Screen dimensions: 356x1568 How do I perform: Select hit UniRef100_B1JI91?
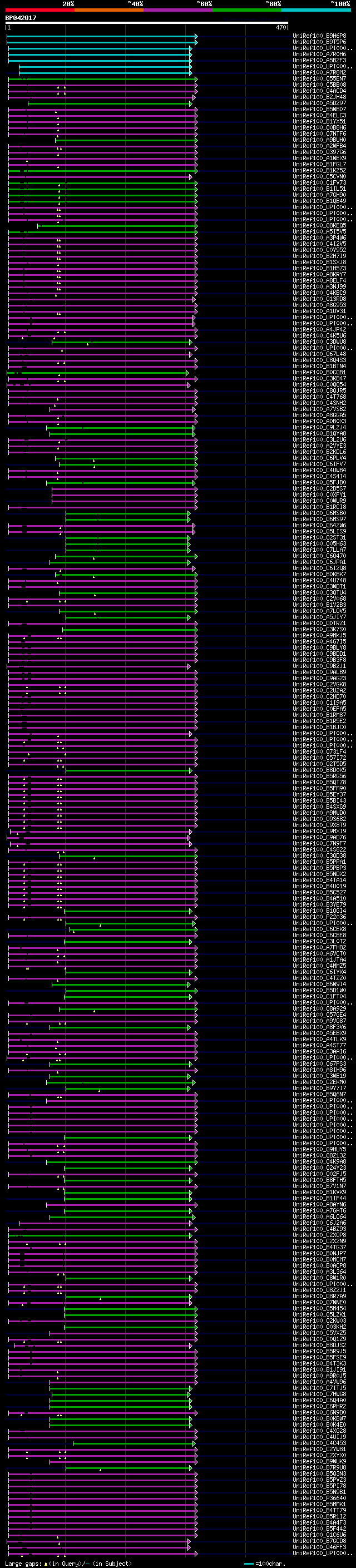click(x=319, y=1369)
